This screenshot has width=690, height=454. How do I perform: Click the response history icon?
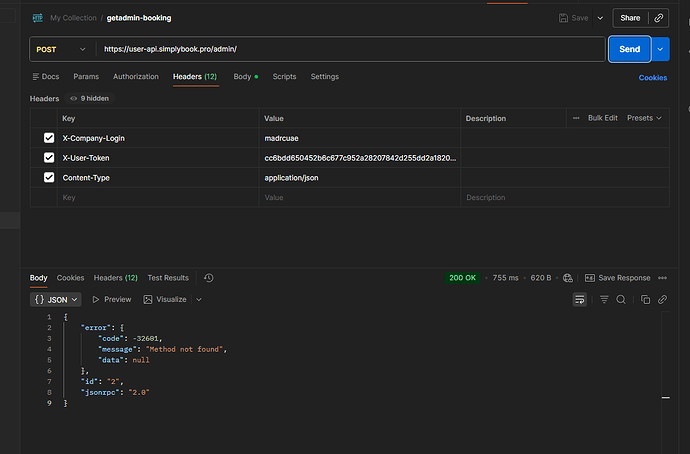208,278
